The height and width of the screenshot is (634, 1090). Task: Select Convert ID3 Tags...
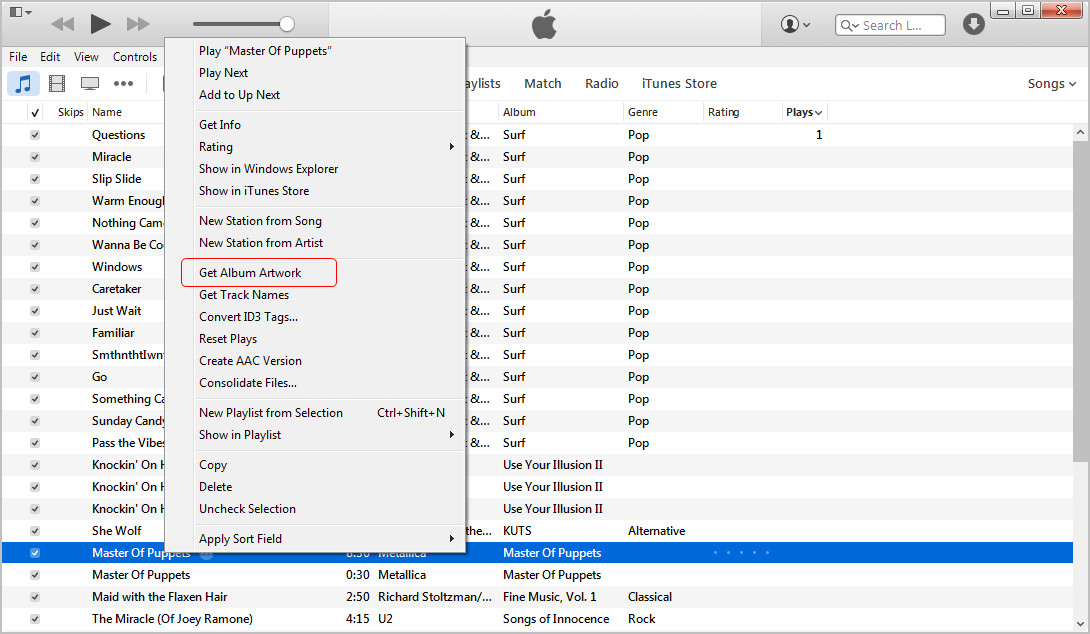248,317
